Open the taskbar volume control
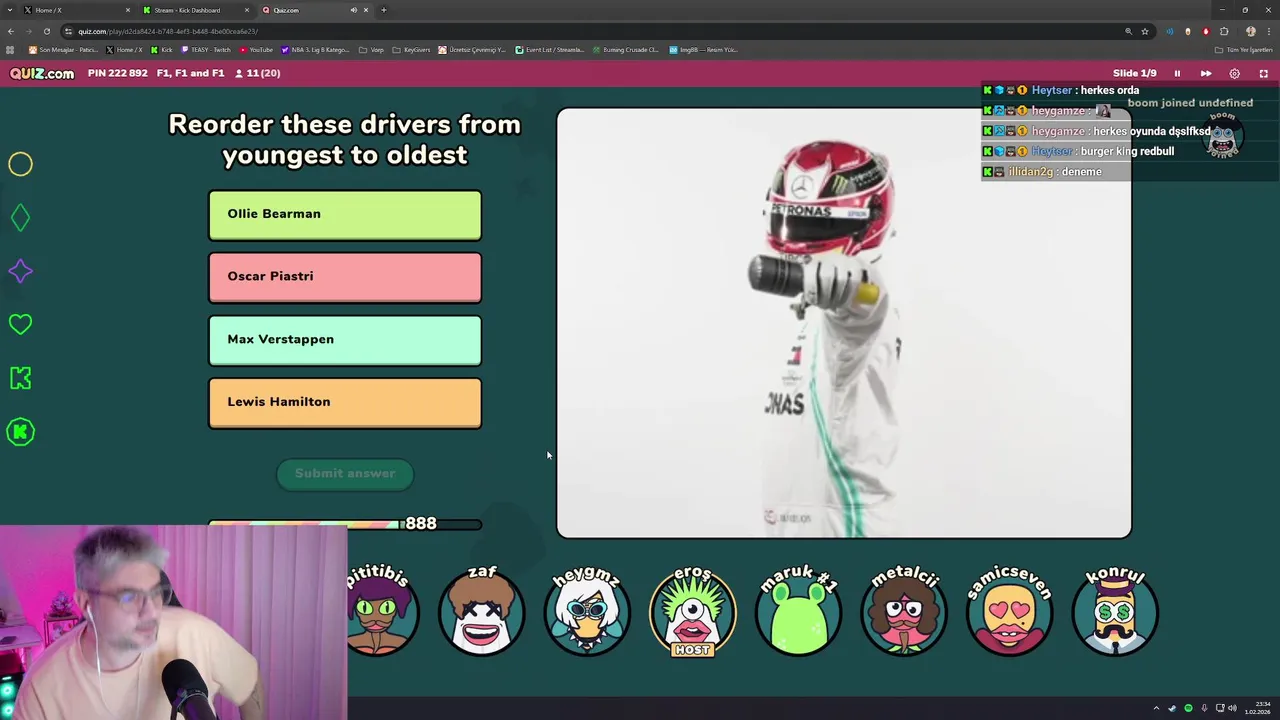This screenshot has width=1280, height=720. click(x=1233, y=708)
